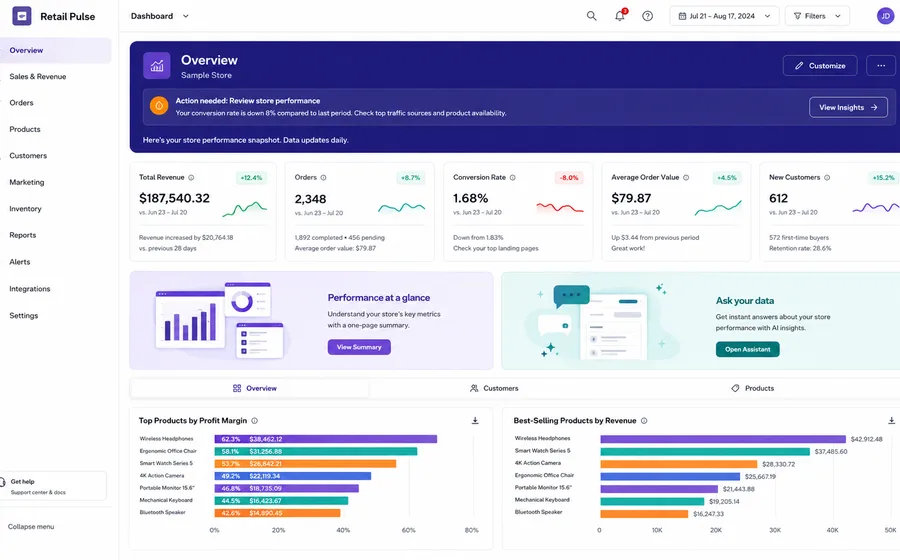The height and width of the screenshot is (560, 900).
Task: Click the Wireless Headphones 62.3% profit bar
Action: tap(326, 439)
